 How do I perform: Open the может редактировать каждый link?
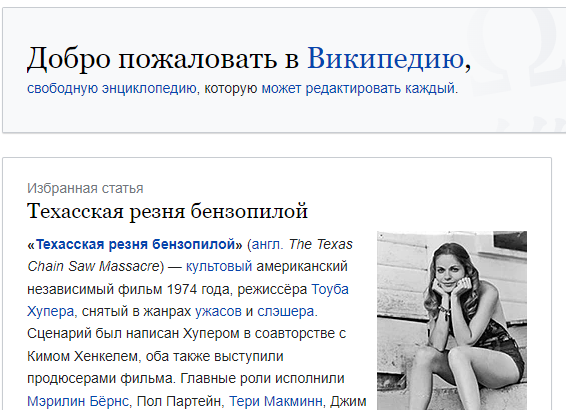pyautogui.click(x=358, y=88)
